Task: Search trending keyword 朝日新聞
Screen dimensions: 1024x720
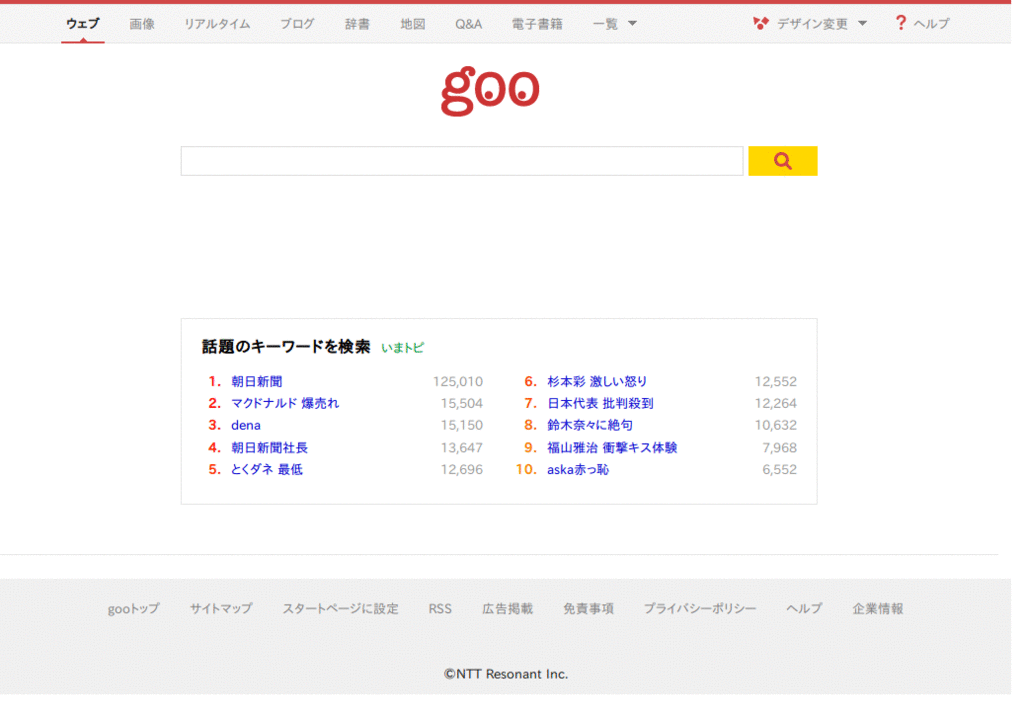Action: pyautogui.click(x=257, y=382)
